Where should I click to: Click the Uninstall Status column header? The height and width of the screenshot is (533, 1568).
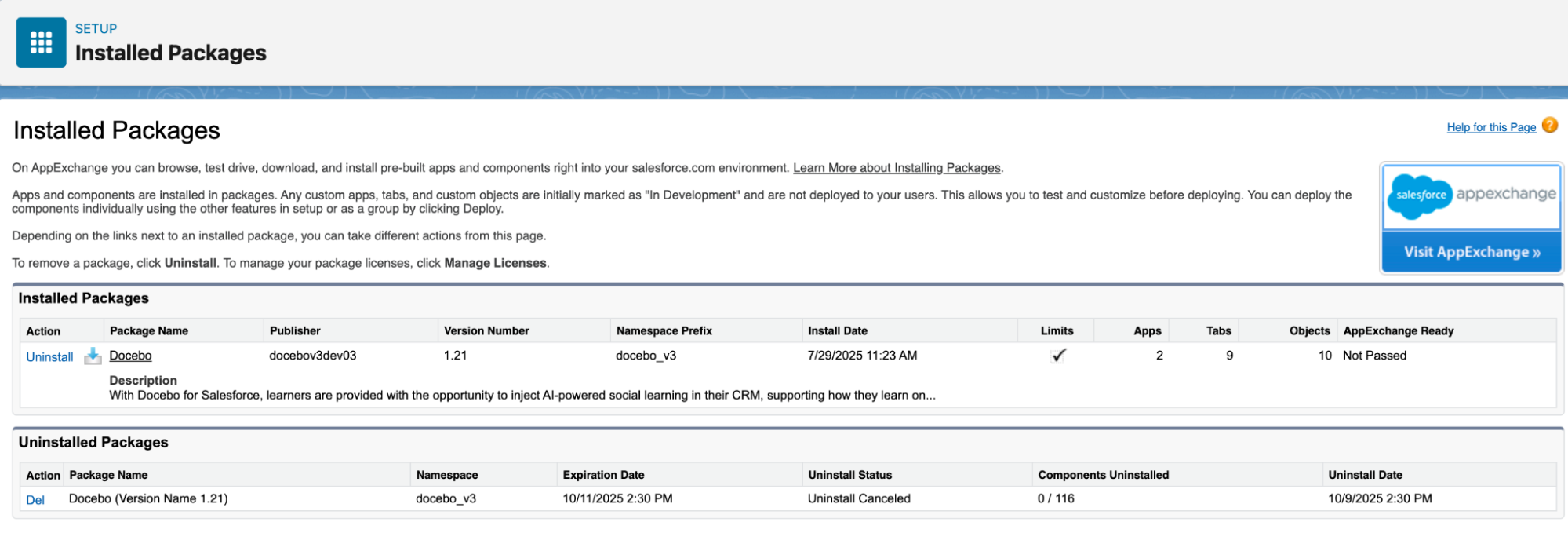pos(849,475)
